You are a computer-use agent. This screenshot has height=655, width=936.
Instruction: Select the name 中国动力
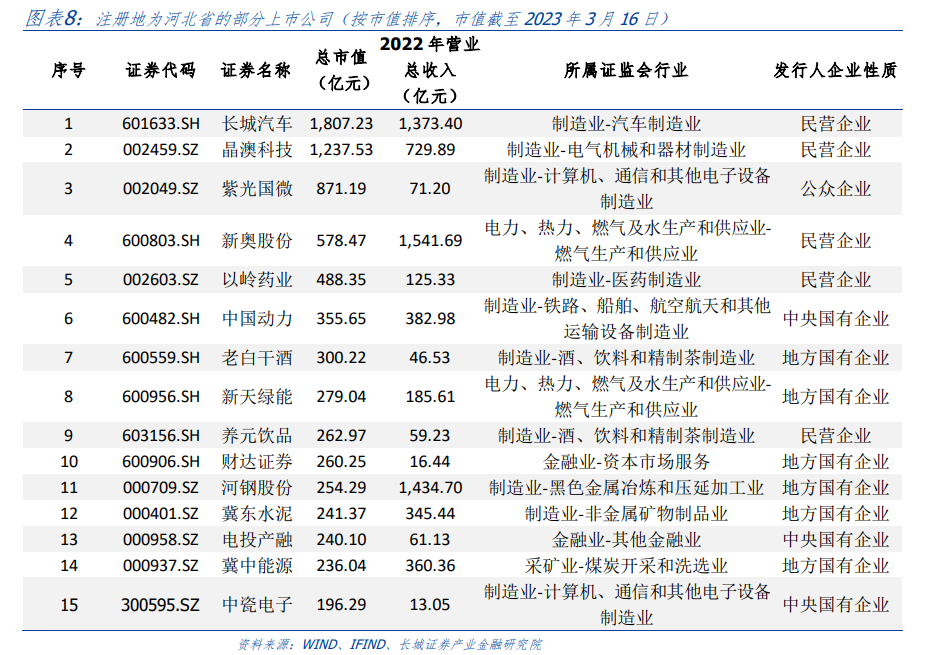pyautogui.click(x=257, y=319)
